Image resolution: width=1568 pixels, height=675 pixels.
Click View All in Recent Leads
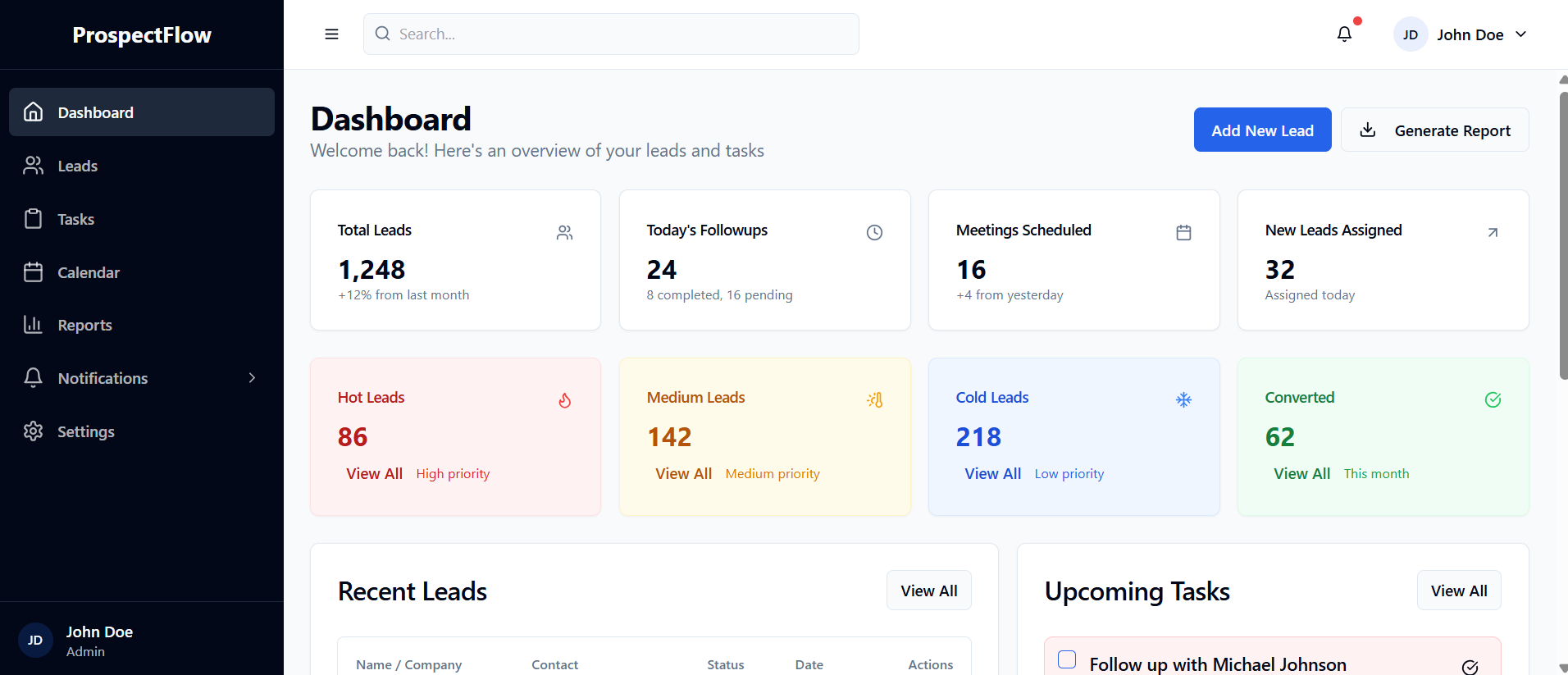click(x=928, y=591)
